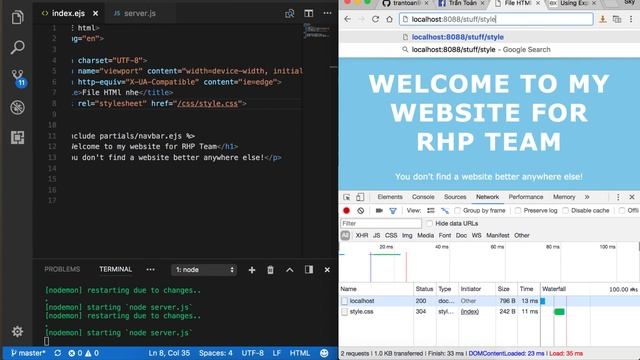Open editor More Actions ellipsis
640x360 pixels.
pos(327,13)
